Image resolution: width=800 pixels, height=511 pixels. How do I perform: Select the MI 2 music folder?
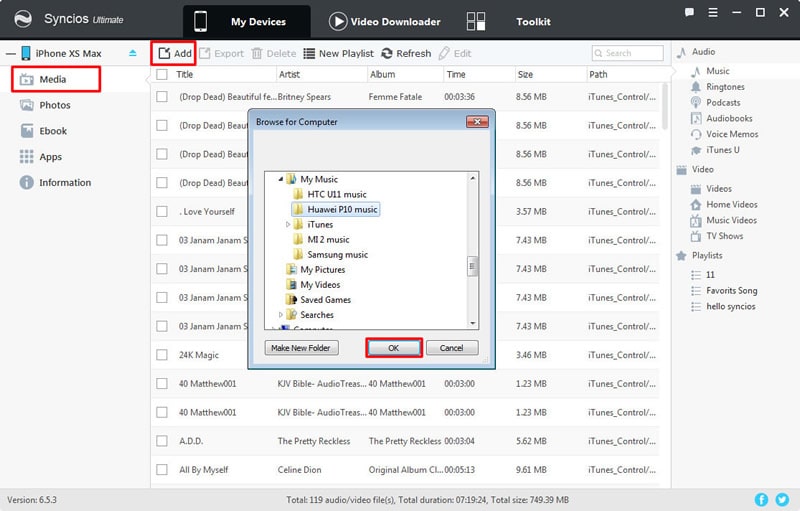tap(321, 239)
